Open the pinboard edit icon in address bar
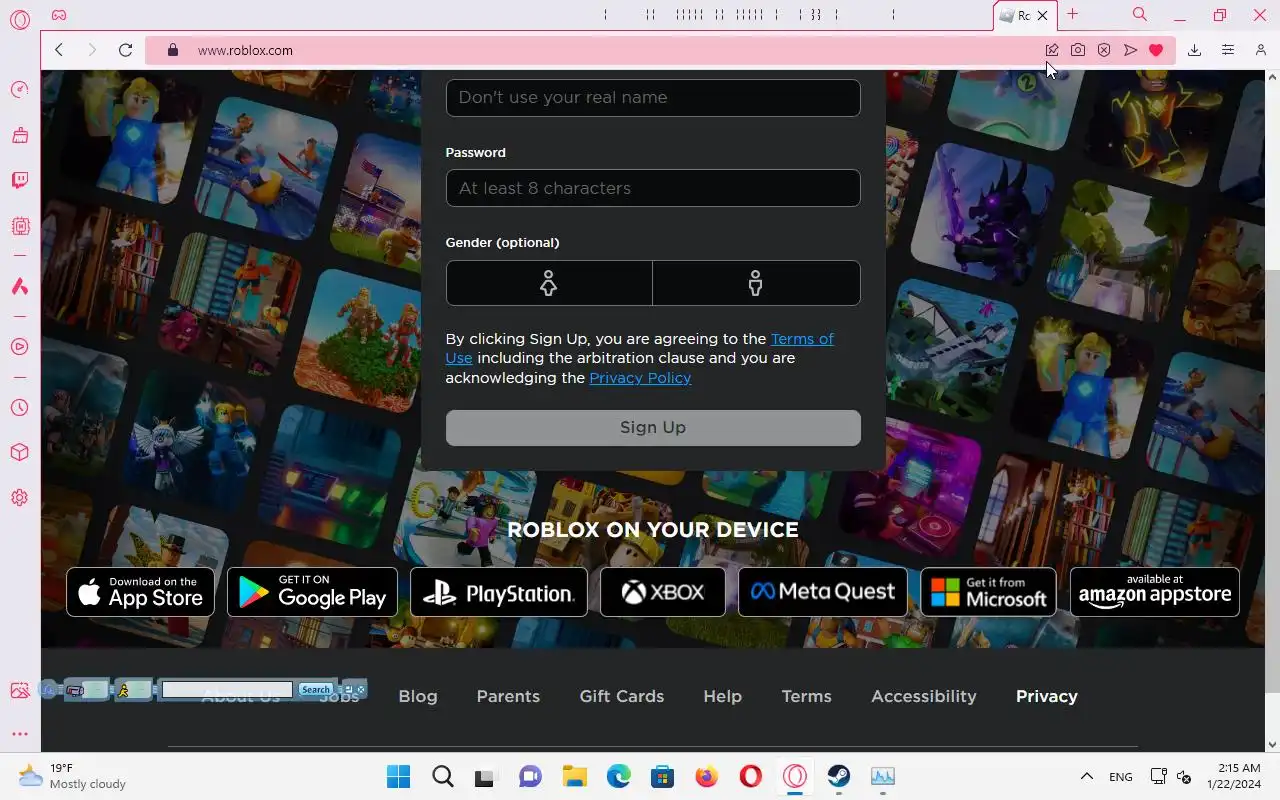 (x=1052, y=50)
